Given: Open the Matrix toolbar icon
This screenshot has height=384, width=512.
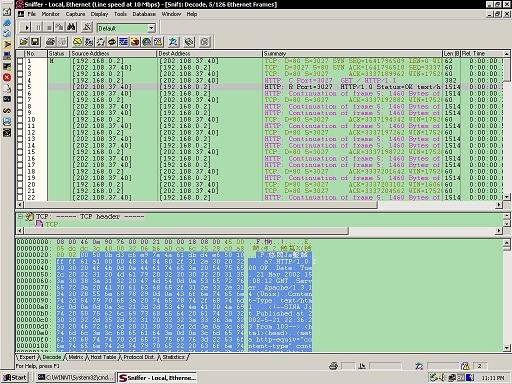Looking at the screenshot, I should click(101, 42).
